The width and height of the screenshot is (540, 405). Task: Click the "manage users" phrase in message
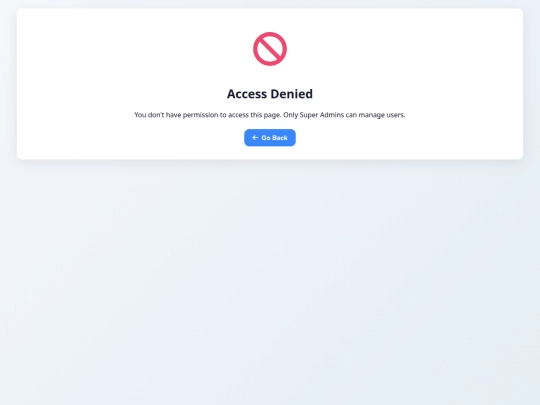382,115
